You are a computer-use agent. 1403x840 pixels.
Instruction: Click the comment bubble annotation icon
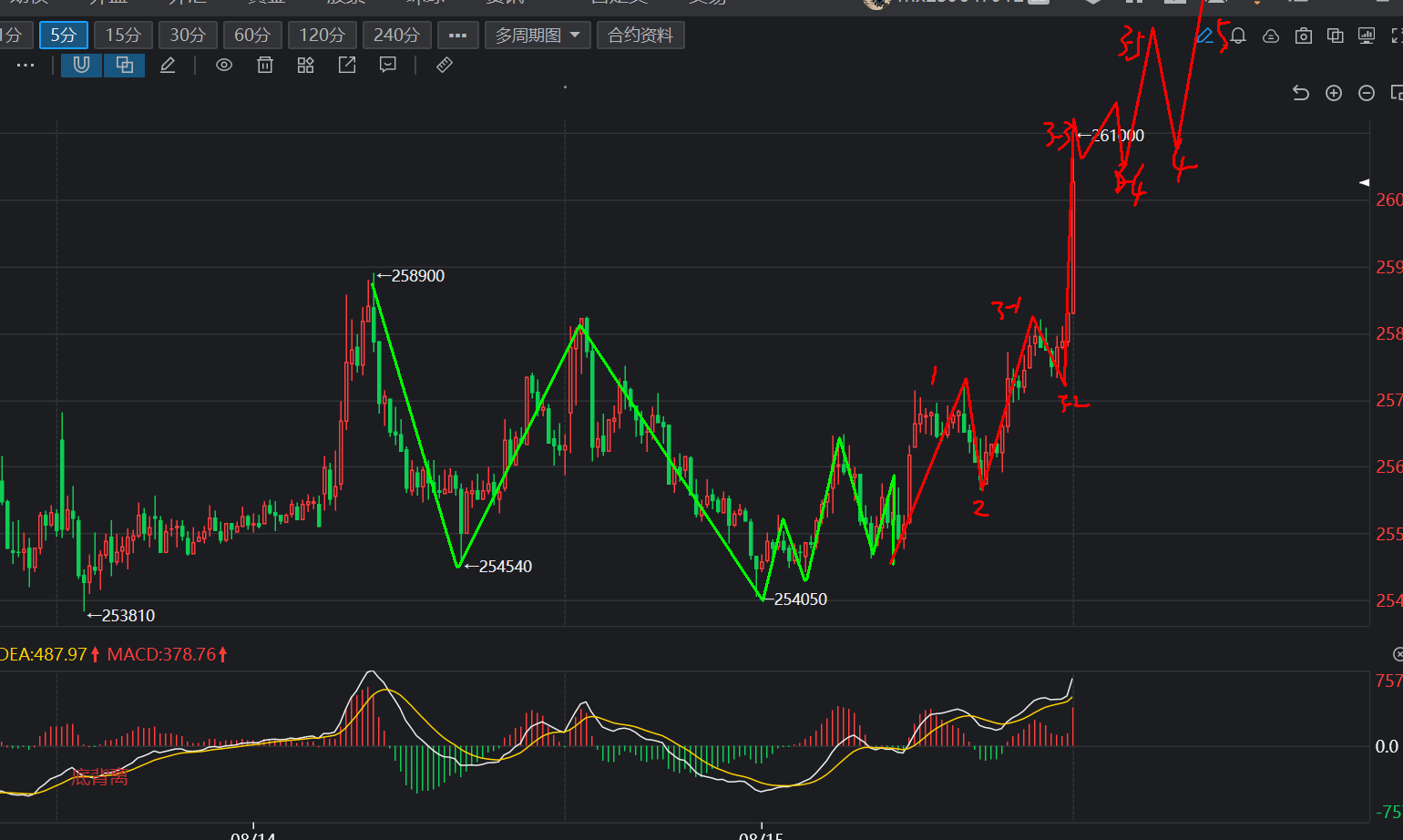(x=388, y=65)
